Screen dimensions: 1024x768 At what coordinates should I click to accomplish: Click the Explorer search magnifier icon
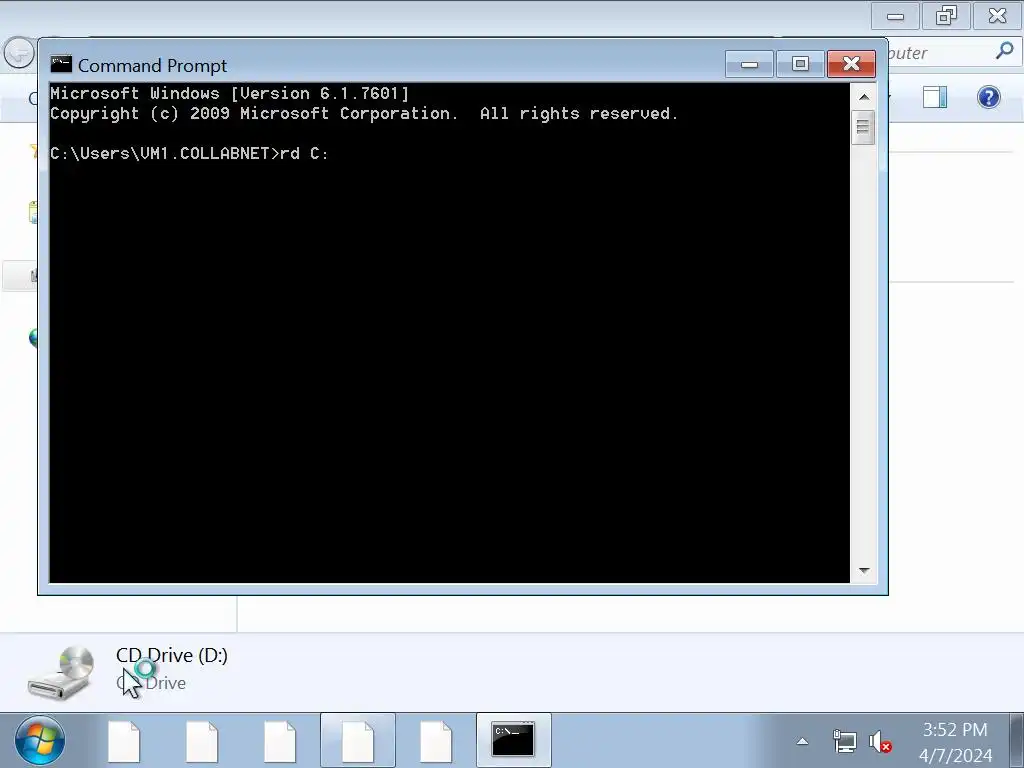[x=1004, y=51]
